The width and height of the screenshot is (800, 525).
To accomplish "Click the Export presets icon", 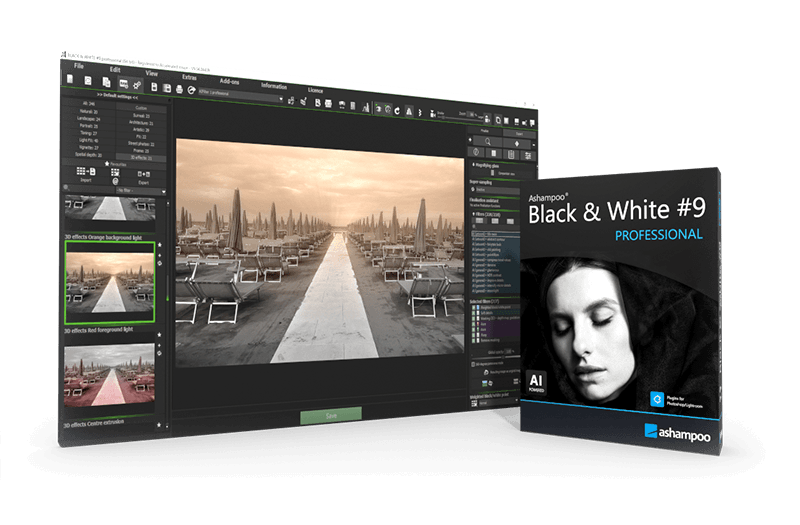I will (144, 174).
